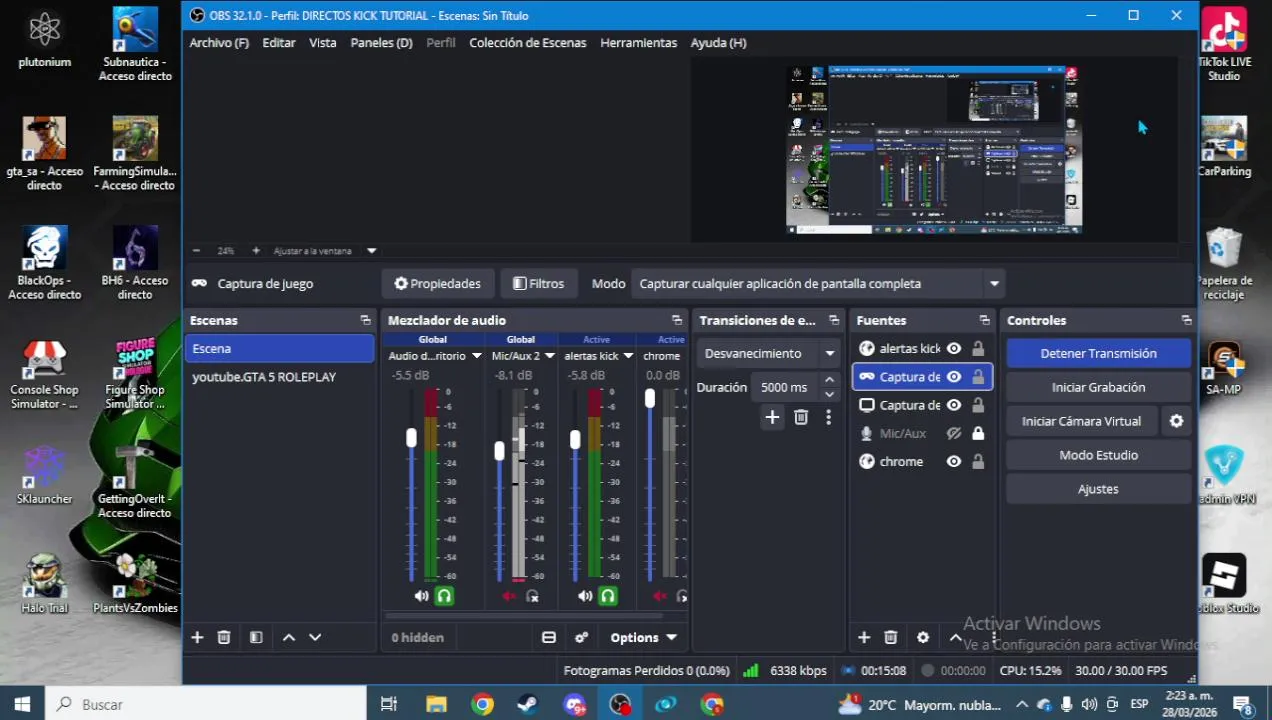Open source Propiedades button

[438, 284]
